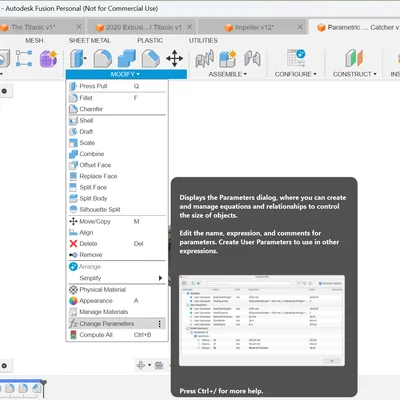Choose Chamfer from Modify menu
The image size is (400, 400).
point(117,109)
